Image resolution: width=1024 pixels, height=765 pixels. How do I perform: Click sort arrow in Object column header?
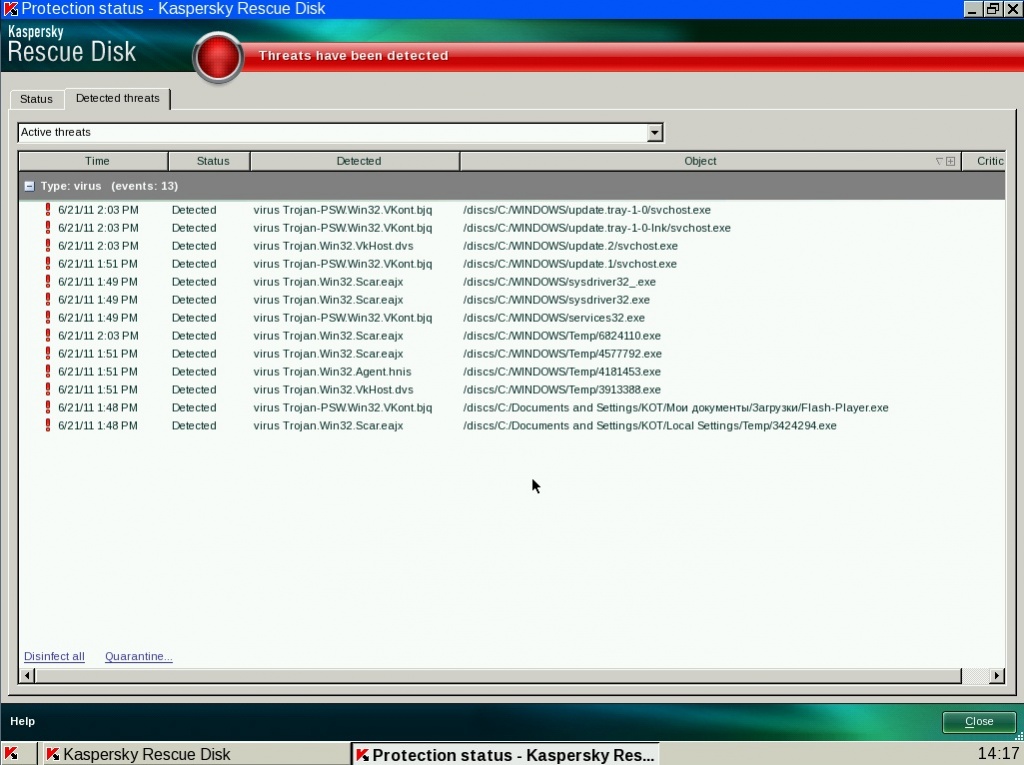(x=939, y=161)
